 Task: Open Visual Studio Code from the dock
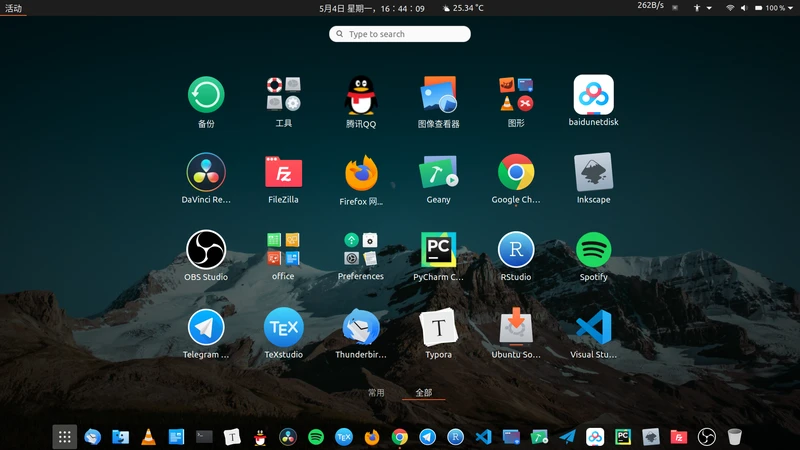tap(483, 437)
